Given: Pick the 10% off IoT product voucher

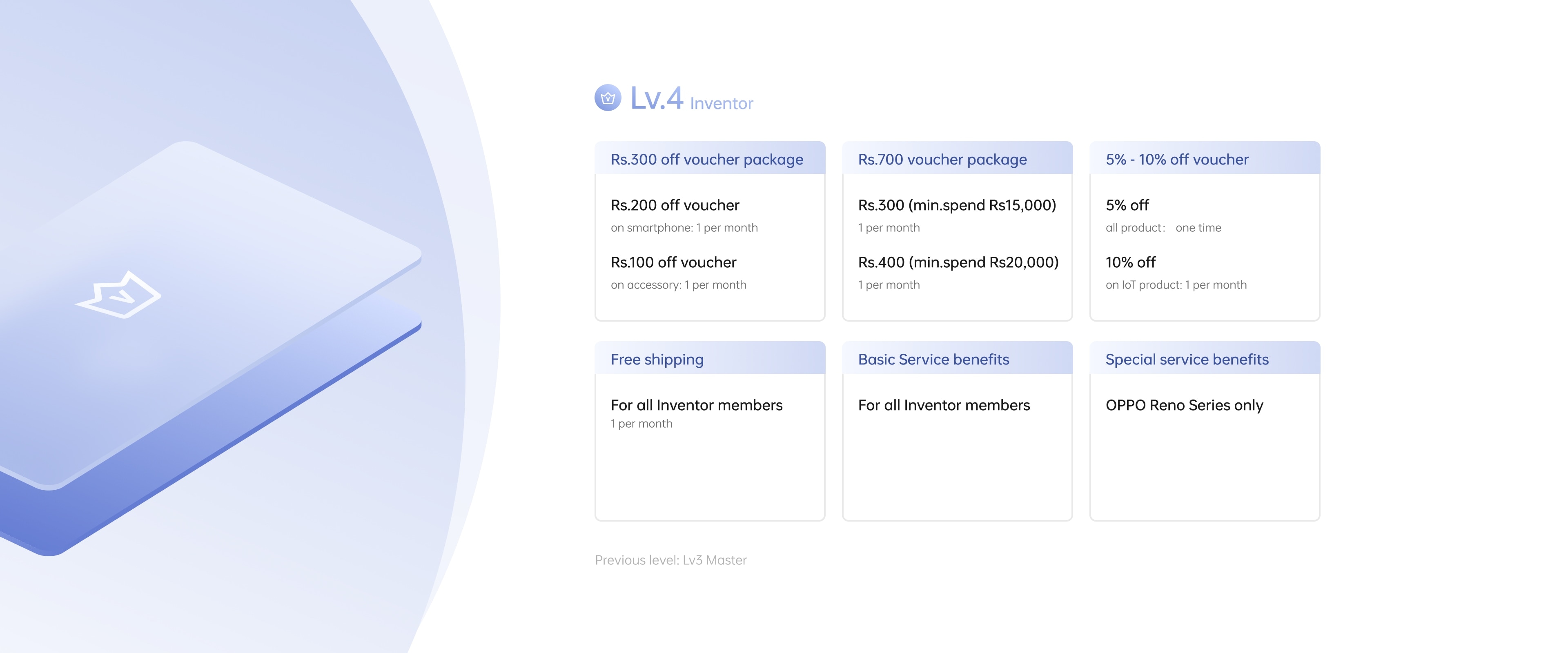Looking at the screenshot, I should (1130, 263).
